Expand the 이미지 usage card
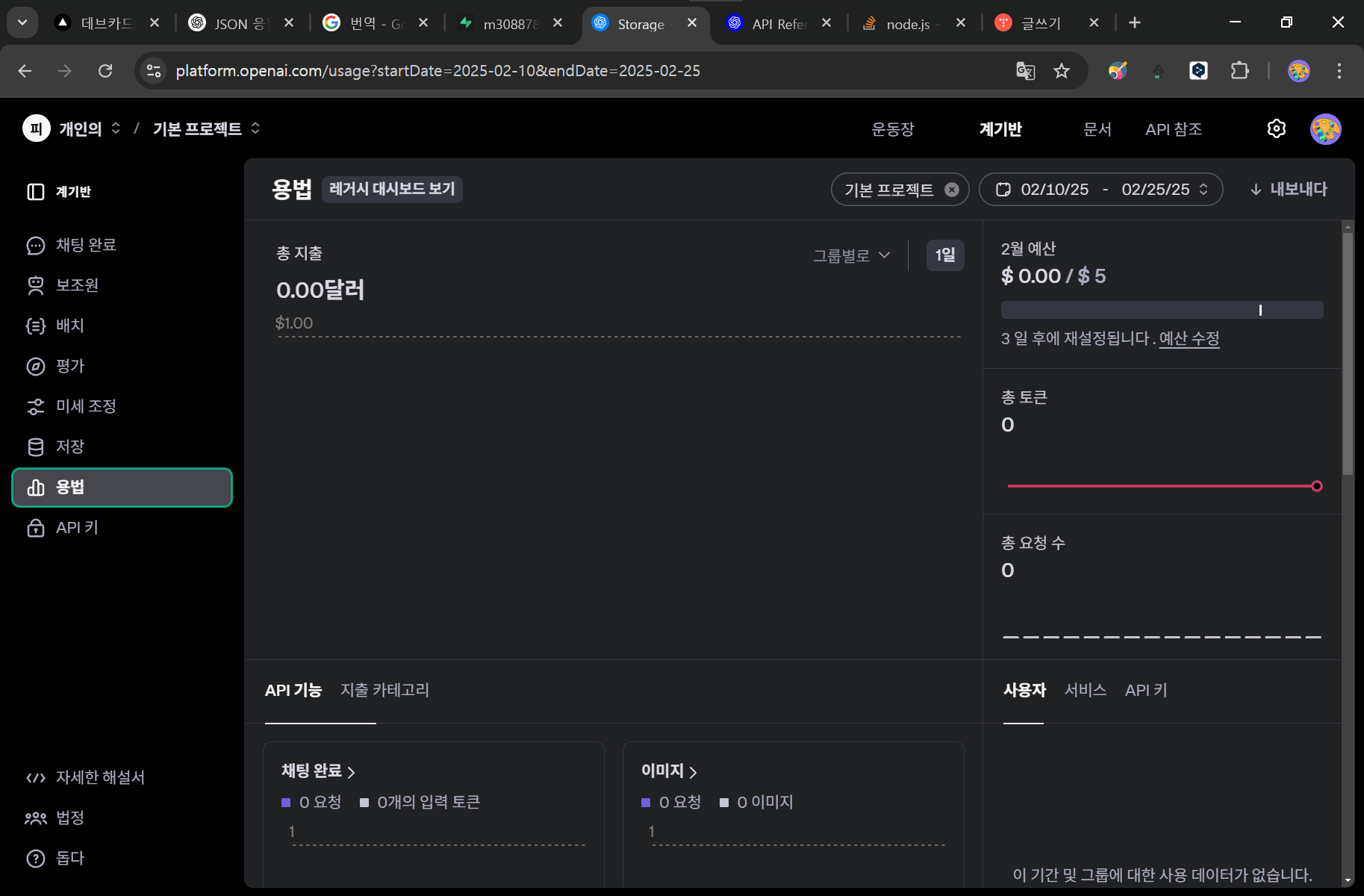Screen dimensions: 1364x896 (669, 771)
